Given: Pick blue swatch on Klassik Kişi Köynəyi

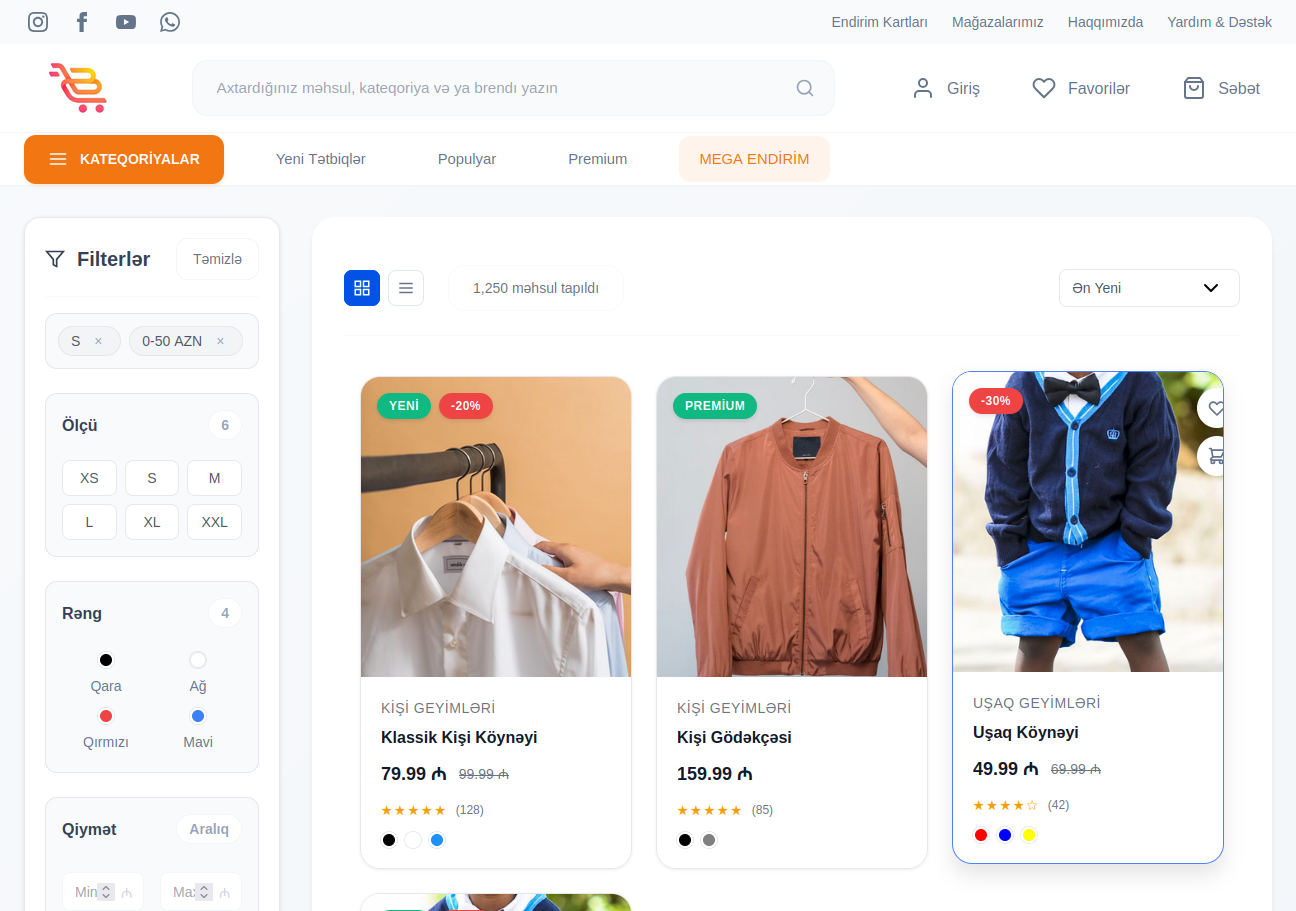Looking at the screenshot, I should pos(437,840).
